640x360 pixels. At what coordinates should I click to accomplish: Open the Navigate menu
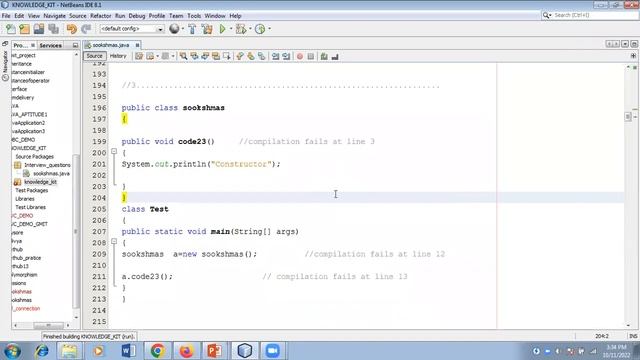[x=54, y=16]
